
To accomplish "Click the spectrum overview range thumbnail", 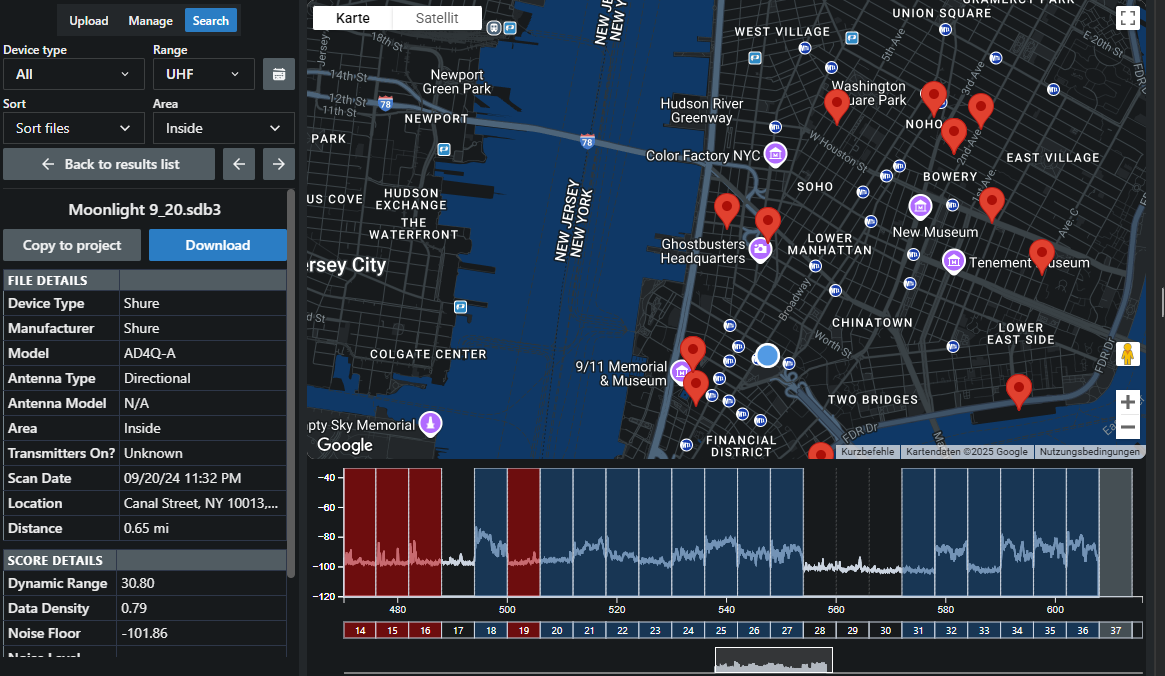I will (773, 661).
